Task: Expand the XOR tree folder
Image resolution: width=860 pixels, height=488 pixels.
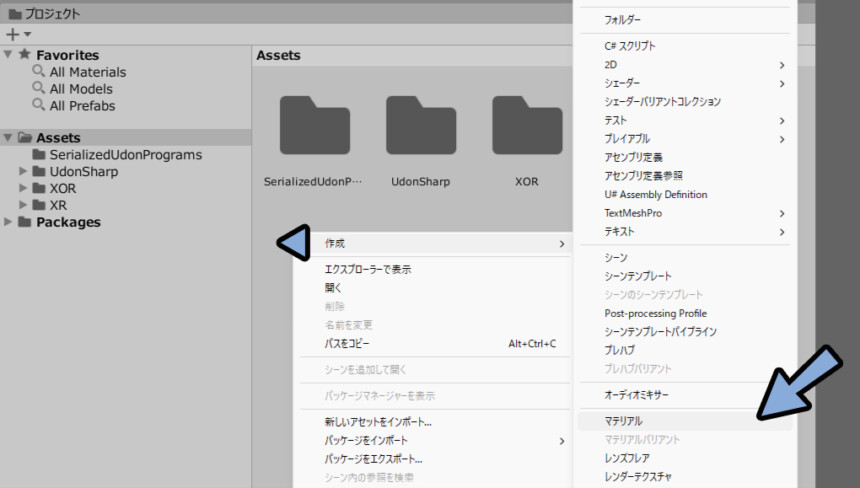Action: (x=23, y=188)
